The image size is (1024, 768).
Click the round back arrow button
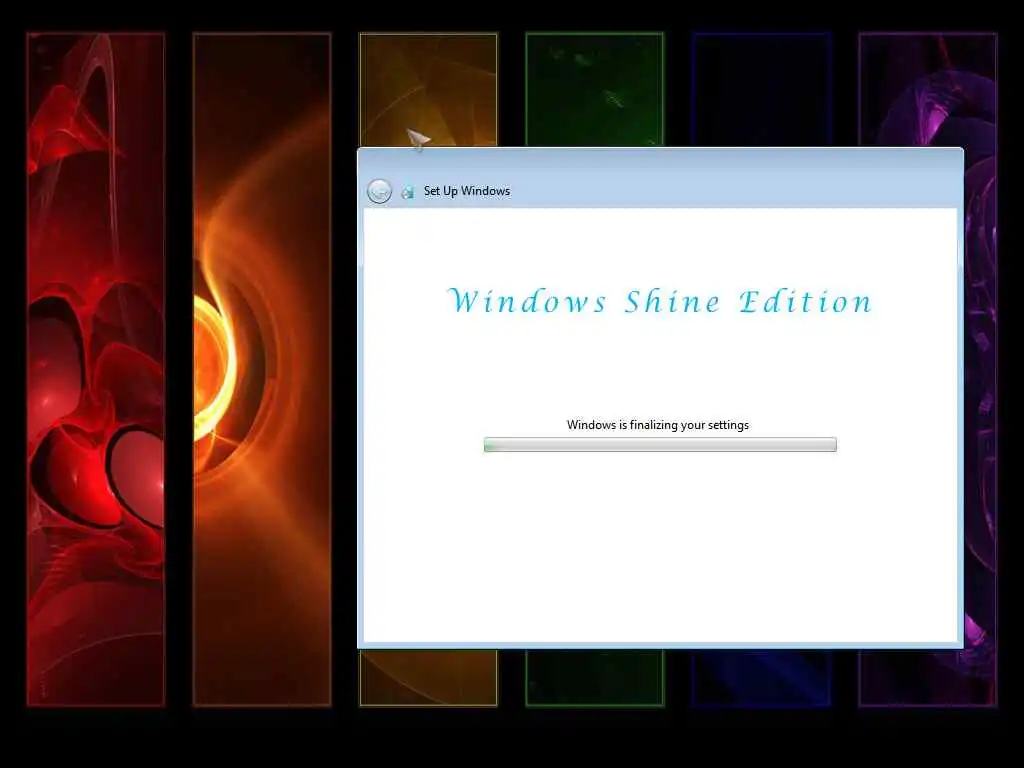tap(379, 191)
